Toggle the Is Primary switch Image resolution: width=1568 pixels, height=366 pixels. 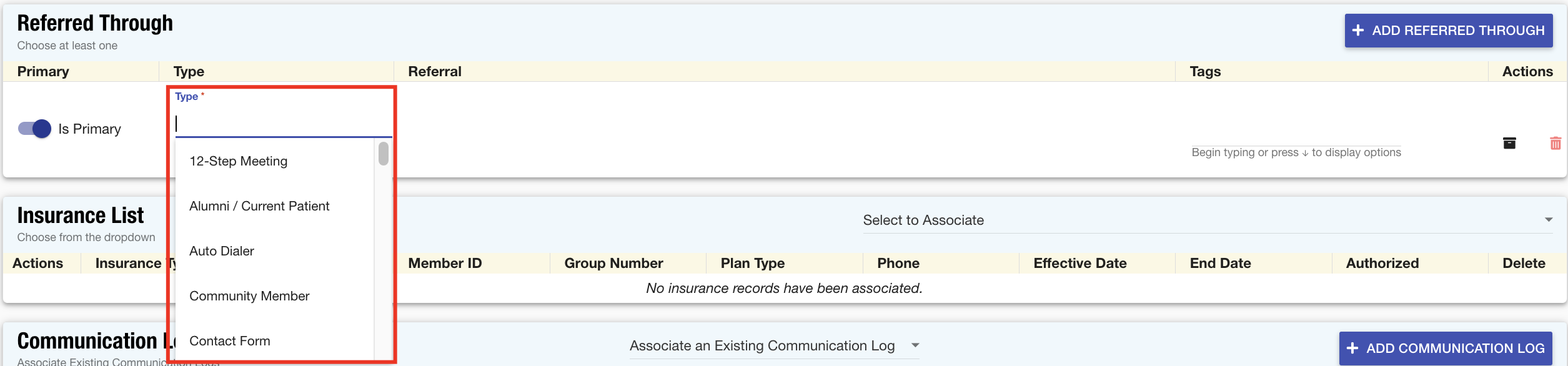[x=35, y=129]
